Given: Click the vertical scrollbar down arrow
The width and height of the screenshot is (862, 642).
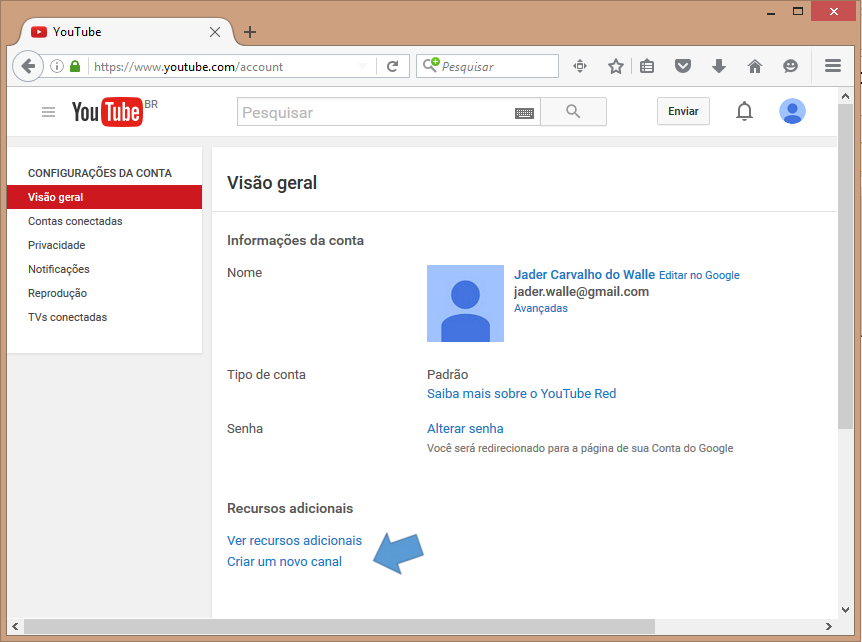Looking at the screenshot, I should [x=846, y=609].
